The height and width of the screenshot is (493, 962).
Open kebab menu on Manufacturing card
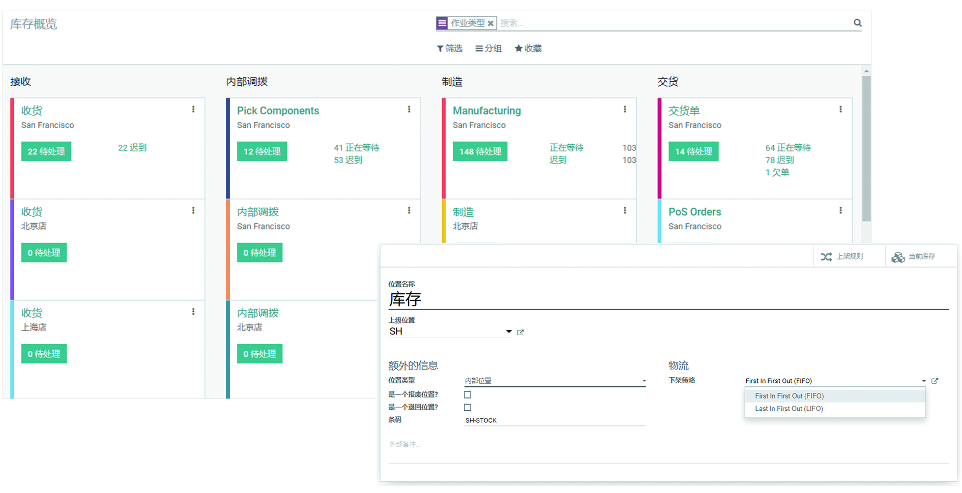pyautogui.click(x=625, y=110)
